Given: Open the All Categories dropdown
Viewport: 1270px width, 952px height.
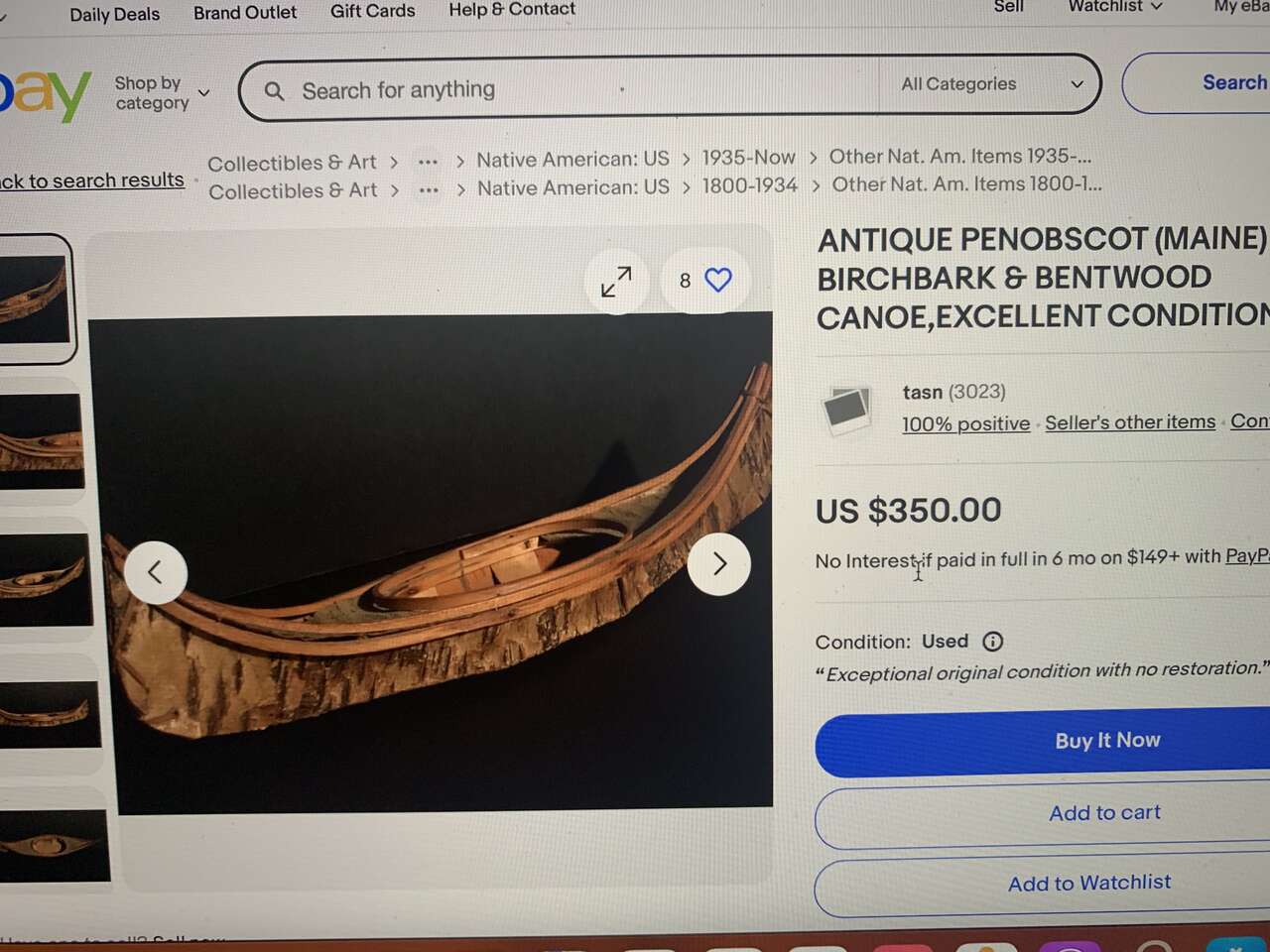Looking at the screenshot, I should 990,84.
